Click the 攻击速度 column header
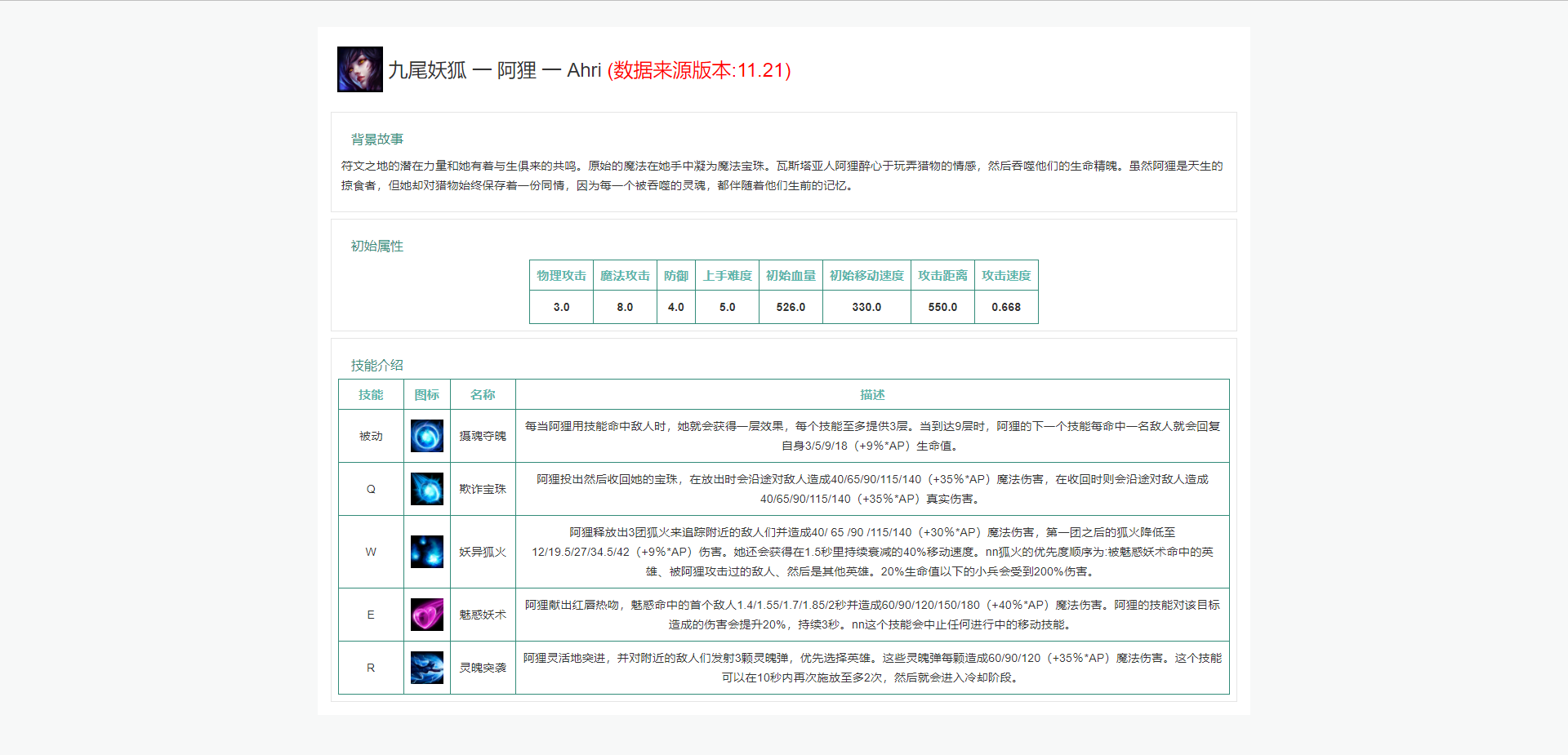The height and width of the screenshot is (755, 1568). point(1006,276)
